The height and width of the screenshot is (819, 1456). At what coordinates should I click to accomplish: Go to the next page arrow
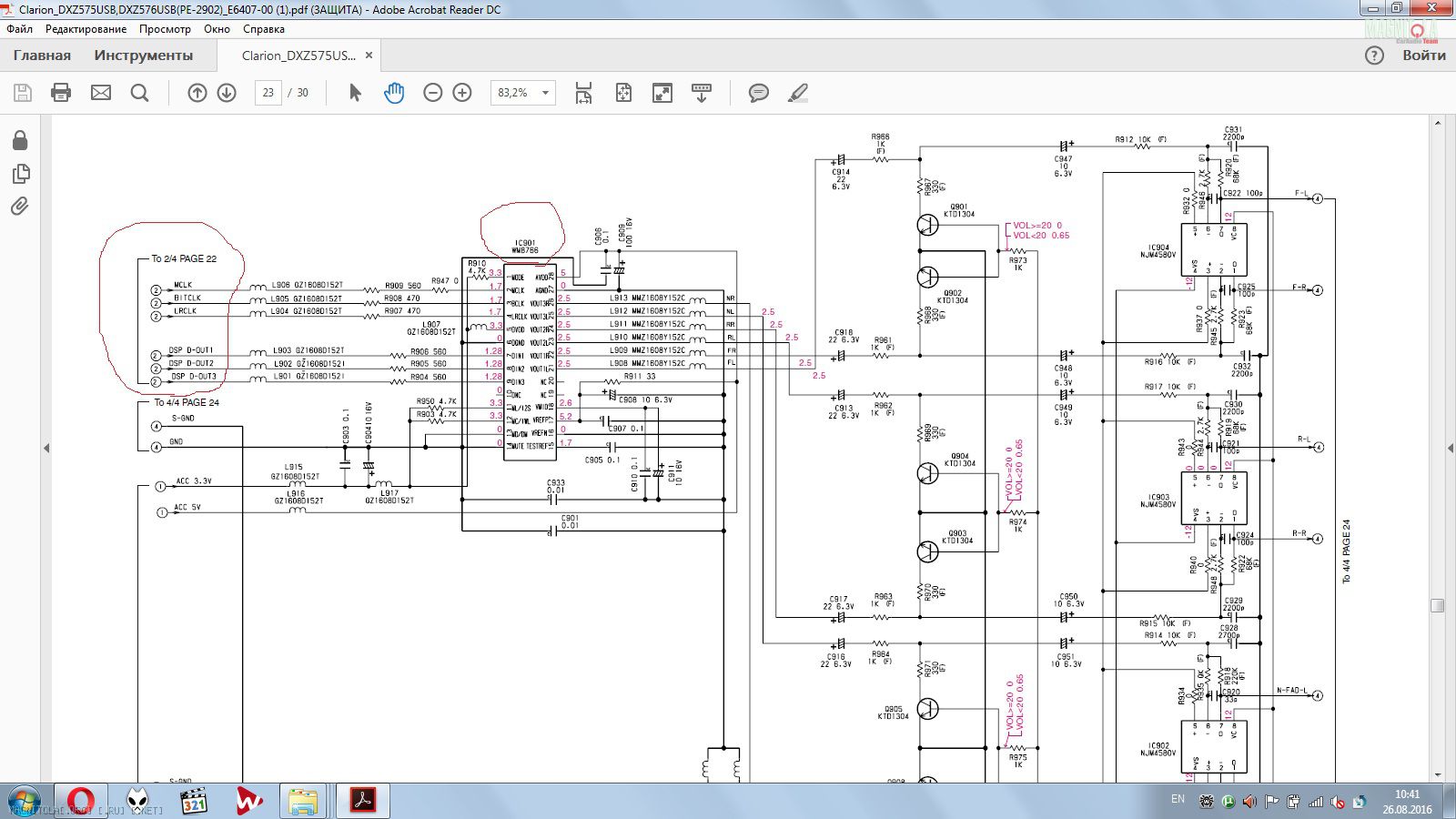227,93
